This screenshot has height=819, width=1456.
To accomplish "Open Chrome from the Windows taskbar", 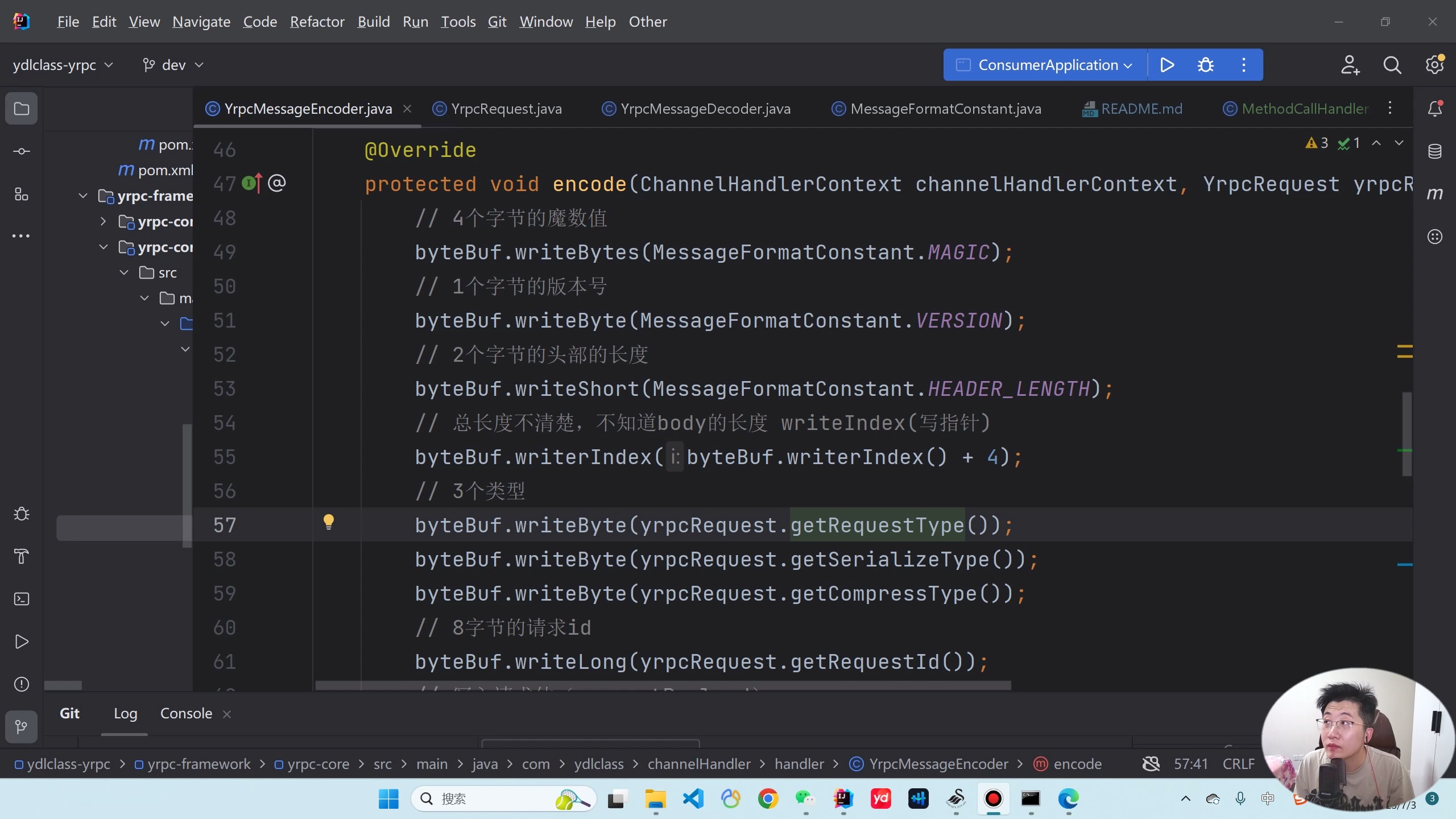I will (x=768, y=799).
